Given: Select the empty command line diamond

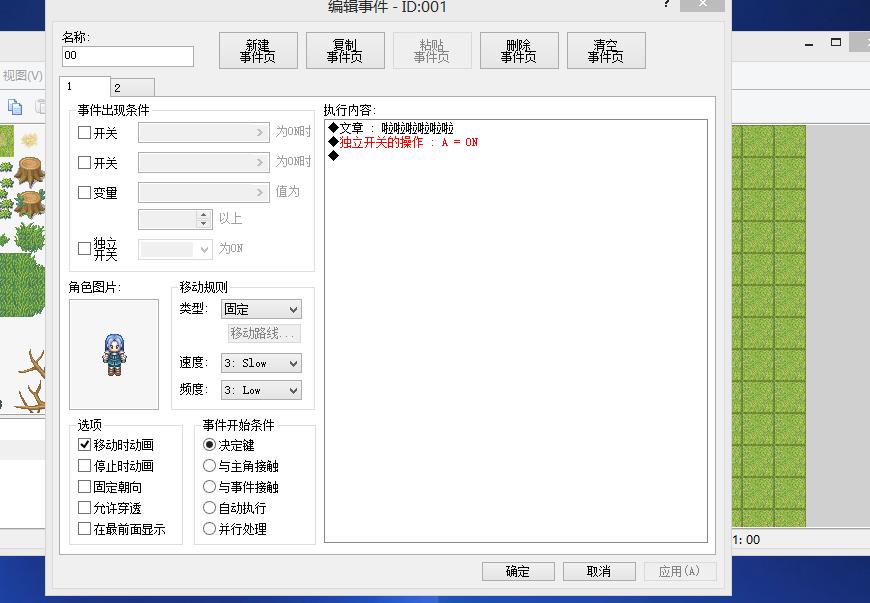Looking at the screenshot, I should pyautogui.click(x=333, y=156).
